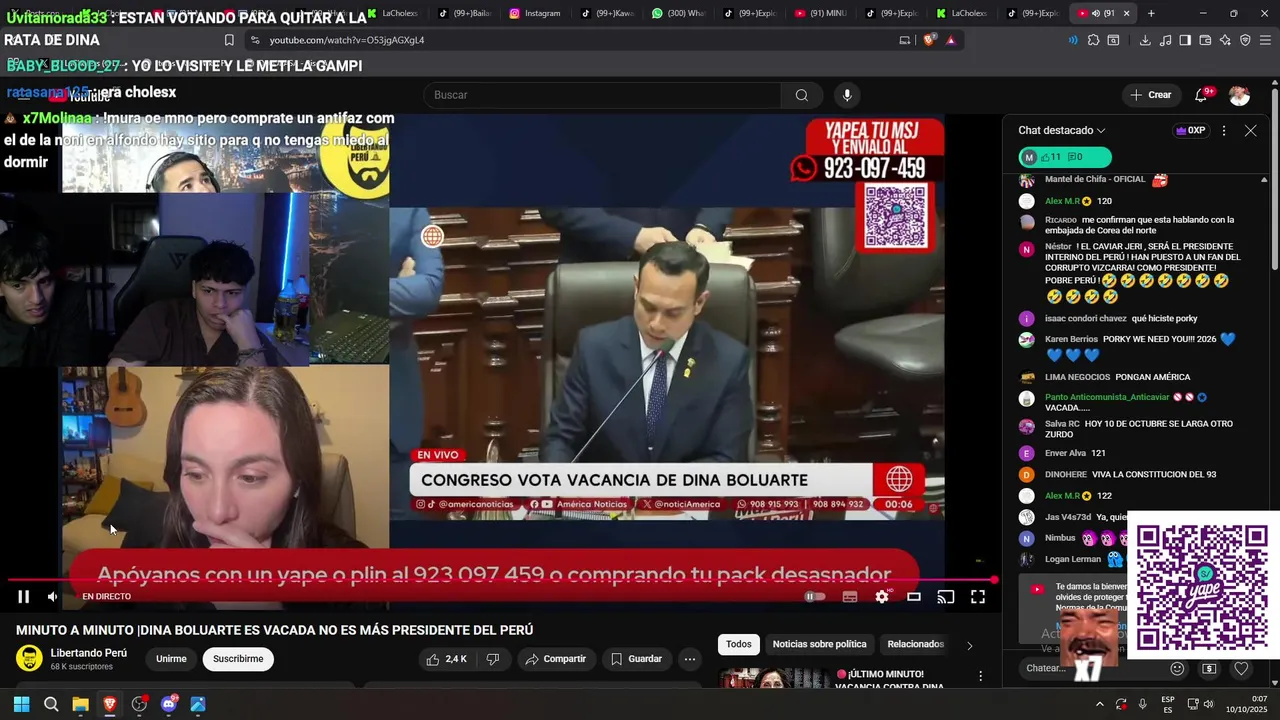
Task: Switch to the Instagram browser tab
Action: [x=535, y=13]
